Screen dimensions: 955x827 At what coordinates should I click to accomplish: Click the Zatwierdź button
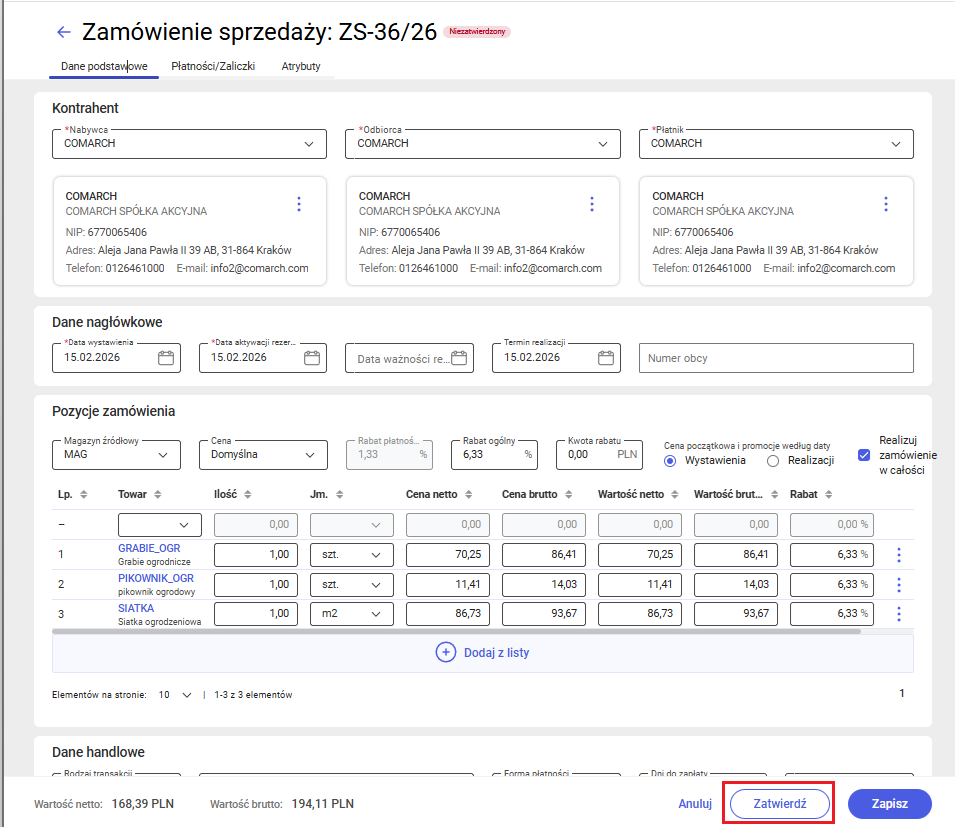pyautogui.click(x=778, y=803)
